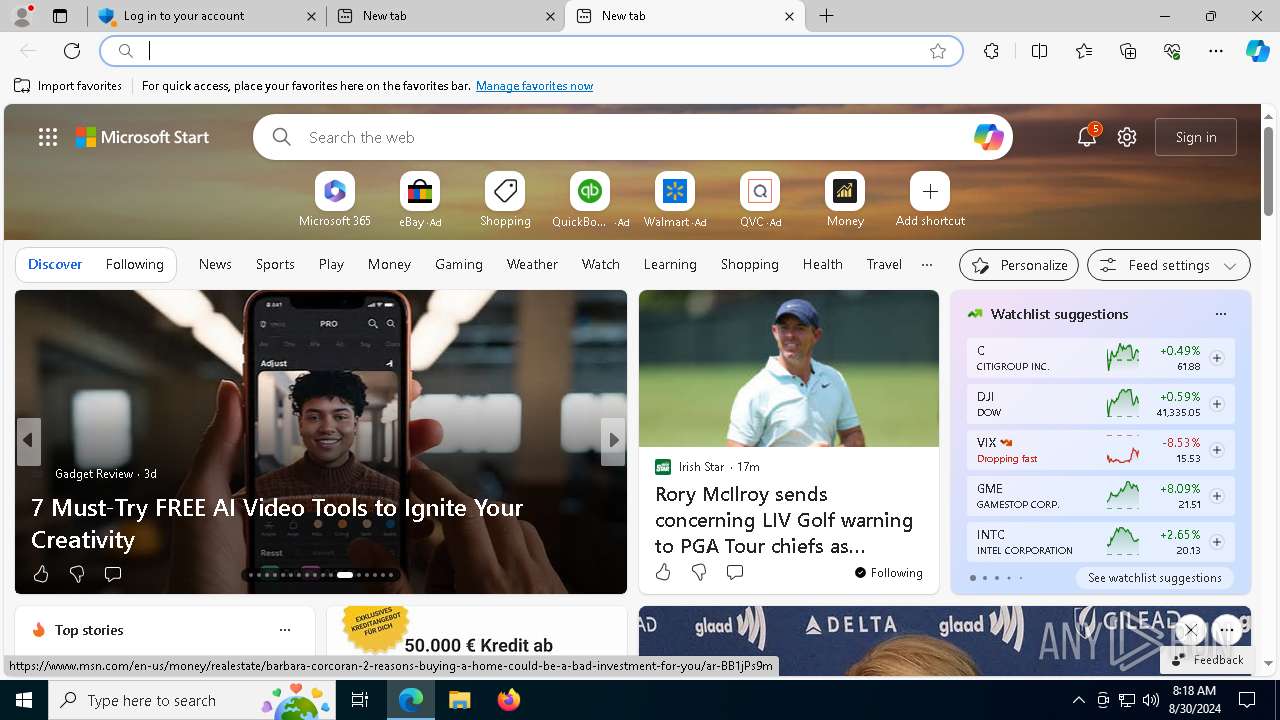Open File Explorer from taskbar
Screen dimensions: 1280x720
[459, 700]
